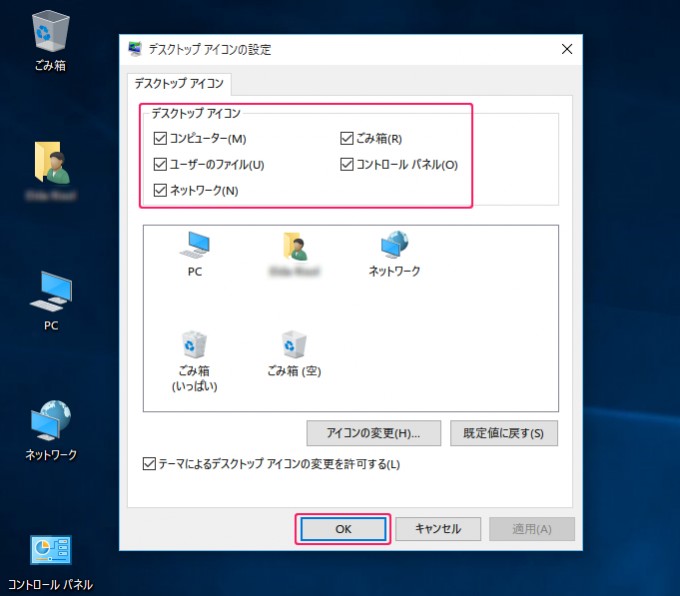Click the 既定値に戻す(S) button

(503, 433)
